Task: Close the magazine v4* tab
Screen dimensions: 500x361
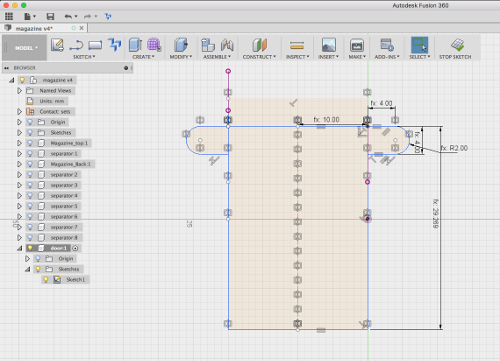Action: click(x=81, y=28)
